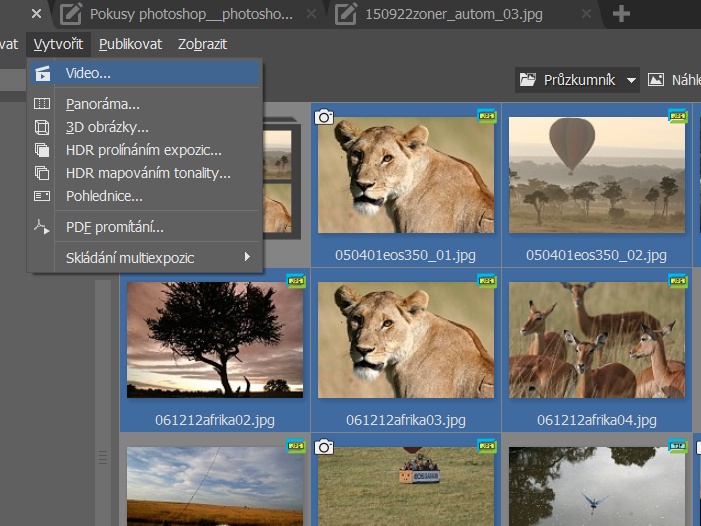Select the antelopes thumbnail 061212afrika04.jpg

[x=596, y=340]
